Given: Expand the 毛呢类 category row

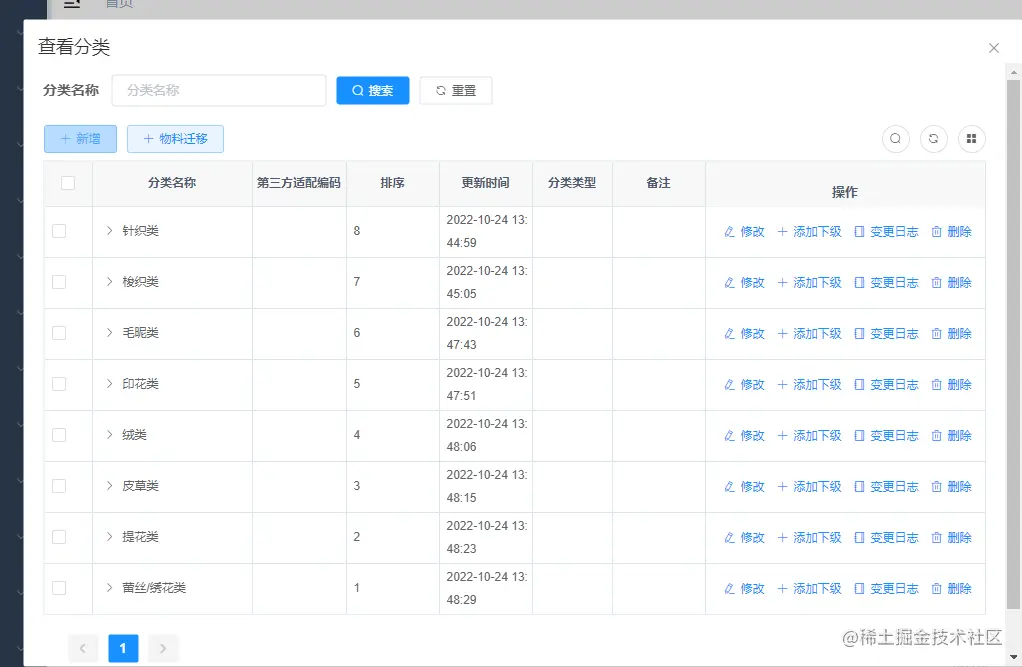Looking at the screenshot, I should (x=110, y=333).
